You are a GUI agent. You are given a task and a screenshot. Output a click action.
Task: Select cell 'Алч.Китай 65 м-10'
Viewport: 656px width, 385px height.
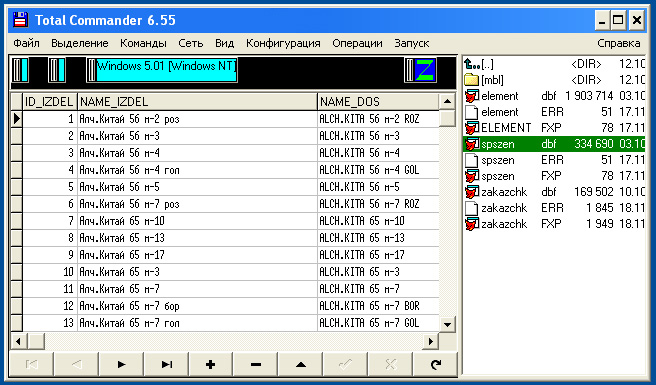click(x=197, y=221)
